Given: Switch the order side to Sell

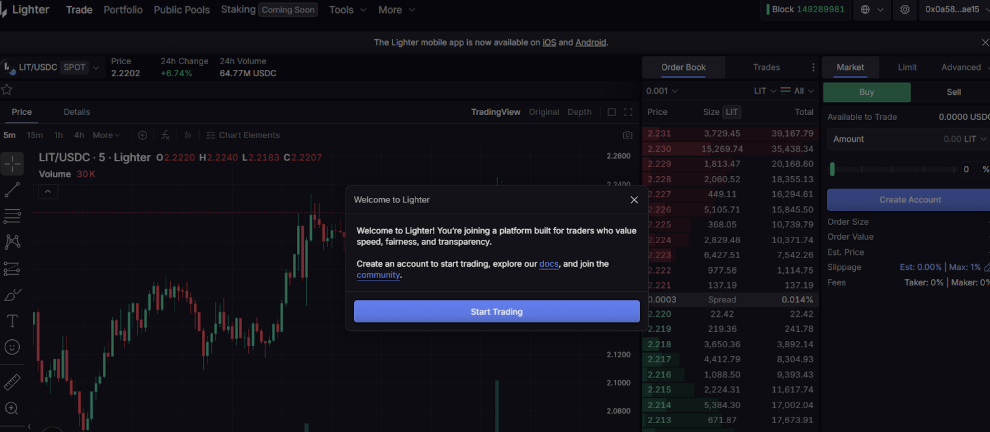Looking at the screenshot, I should tap(953, 92).
